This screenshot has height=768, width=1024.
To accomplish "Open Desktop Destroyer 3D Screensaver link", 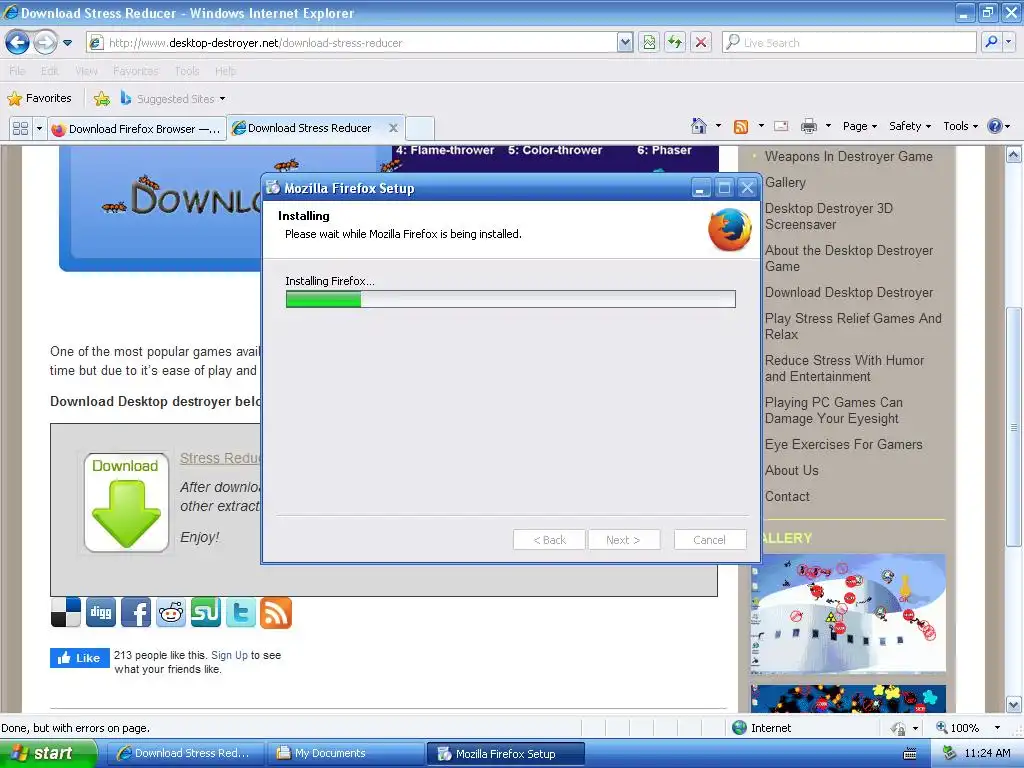I will [x=829, y=216].
